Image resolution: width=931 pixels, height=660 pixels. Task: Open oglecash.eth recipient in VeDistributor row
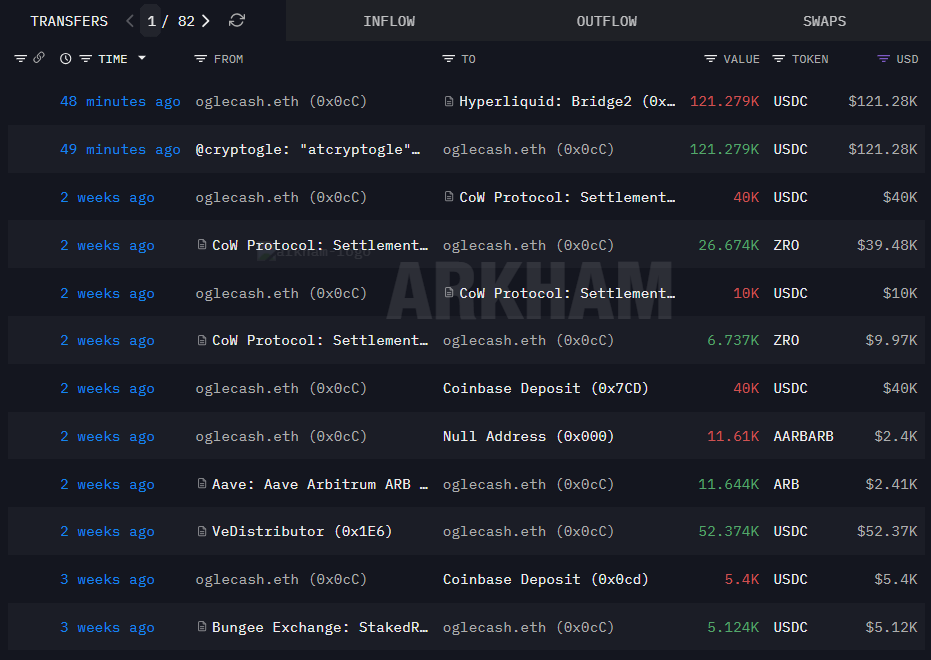pos(528,531)
